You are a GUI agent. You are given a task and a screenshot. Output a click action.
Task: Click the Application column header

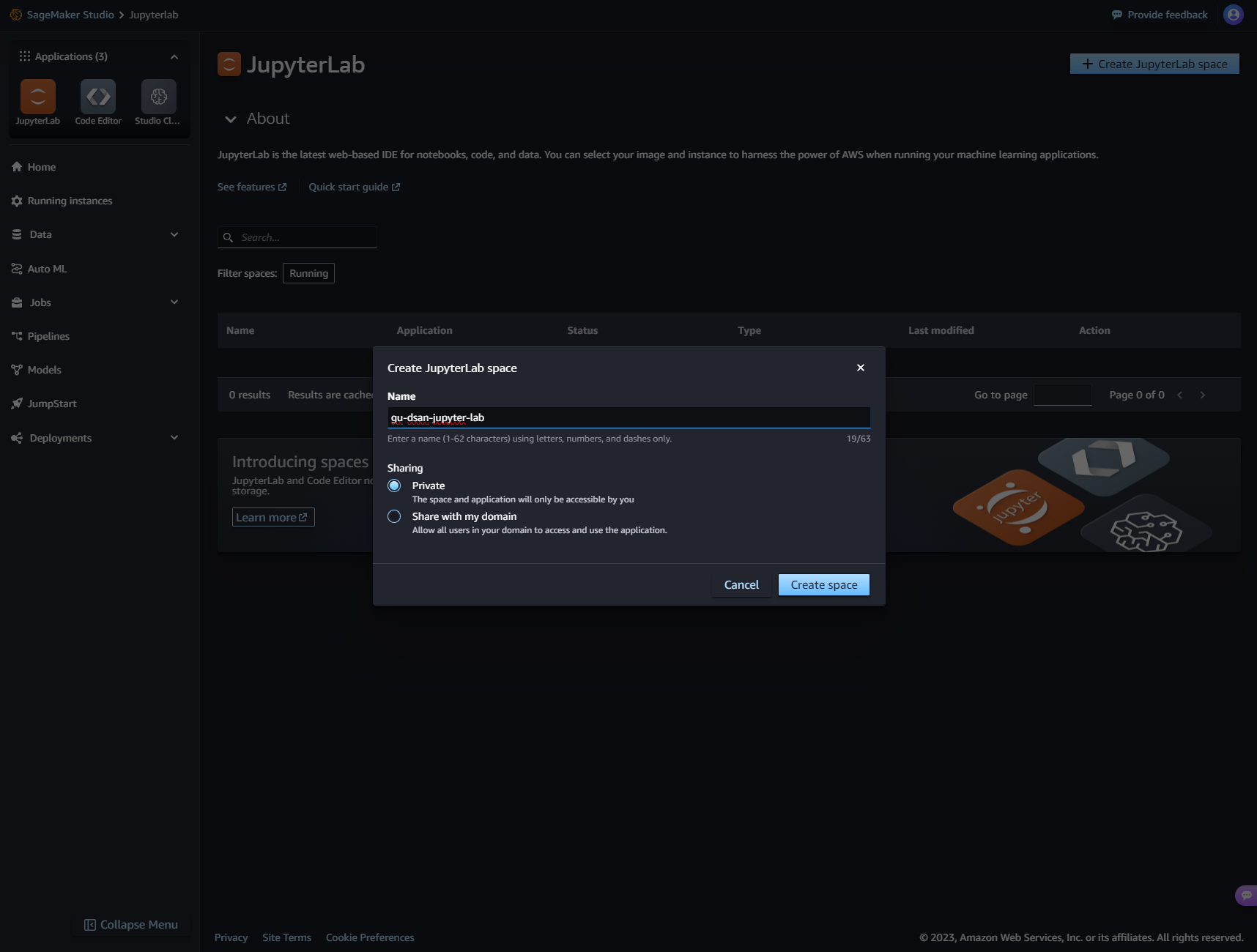click(x=424, y=330)
